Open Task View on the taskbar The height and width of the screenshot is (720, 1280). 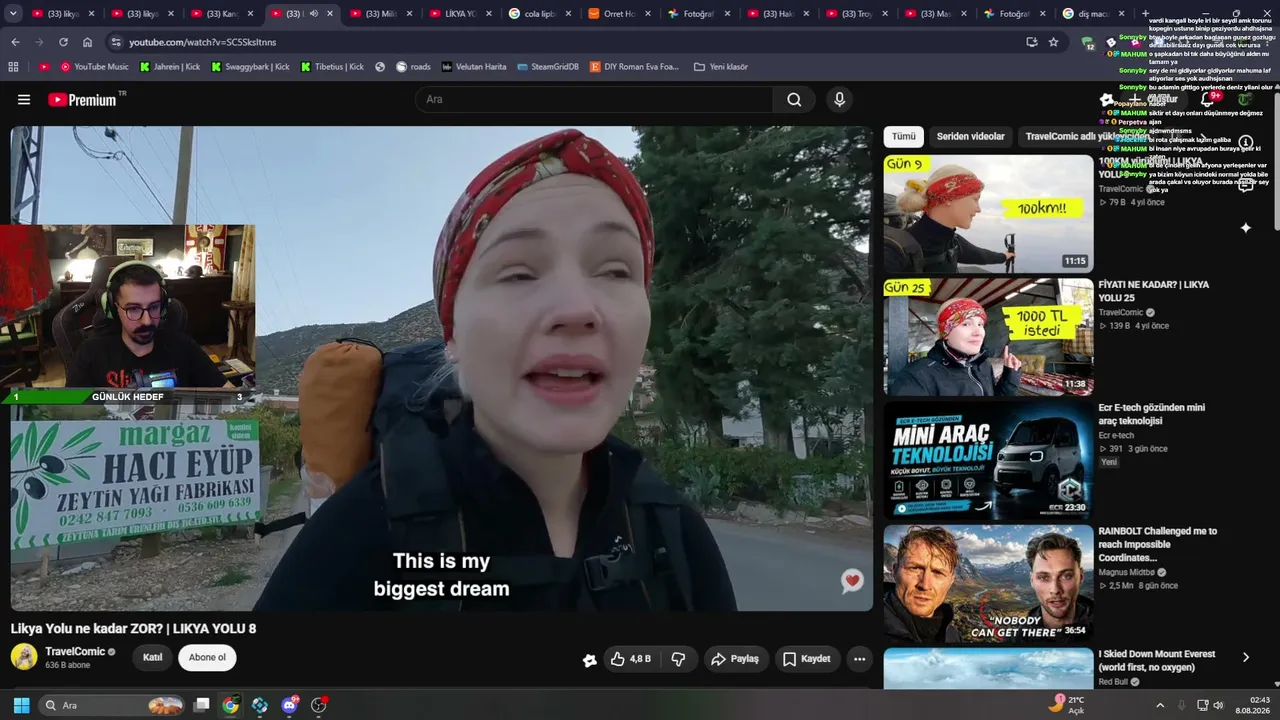[x=201, y=705]
